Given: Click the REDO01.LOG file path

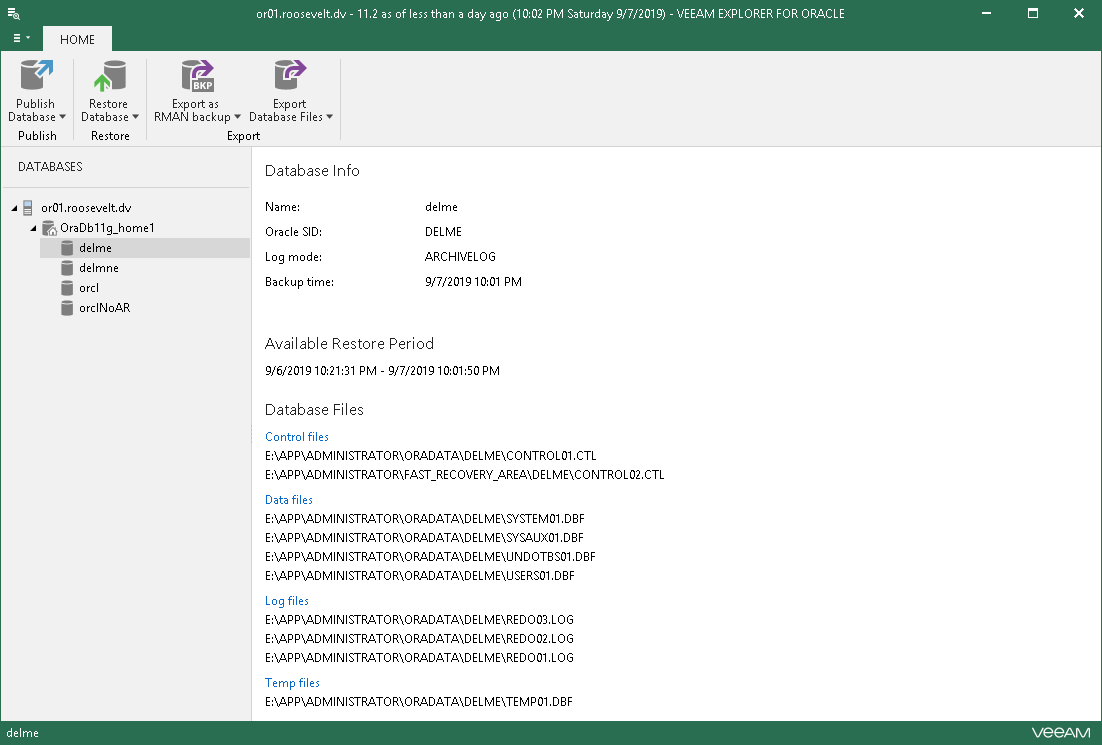Looking at the screenshot, I should [420, 658].
